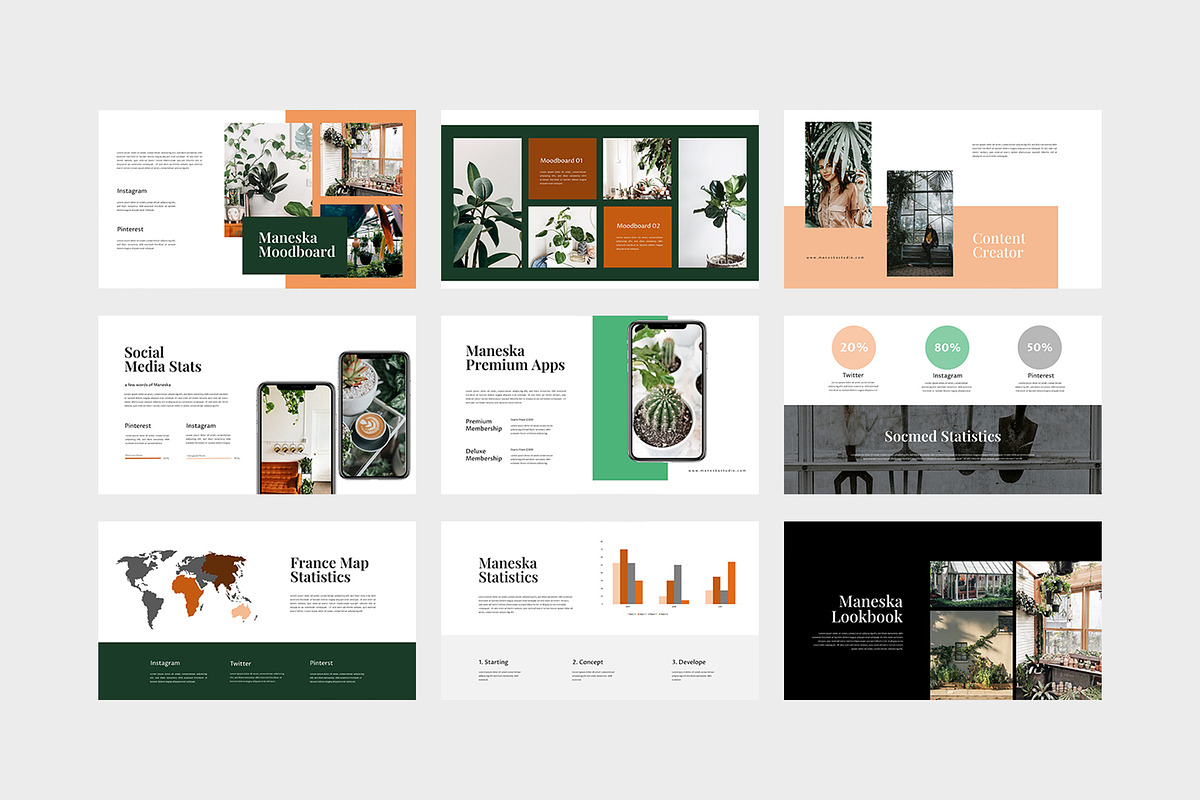1200x800 pixels.
Task: Click the tall window plants photo on the Lookbook slide
Action: (1059, 630)
